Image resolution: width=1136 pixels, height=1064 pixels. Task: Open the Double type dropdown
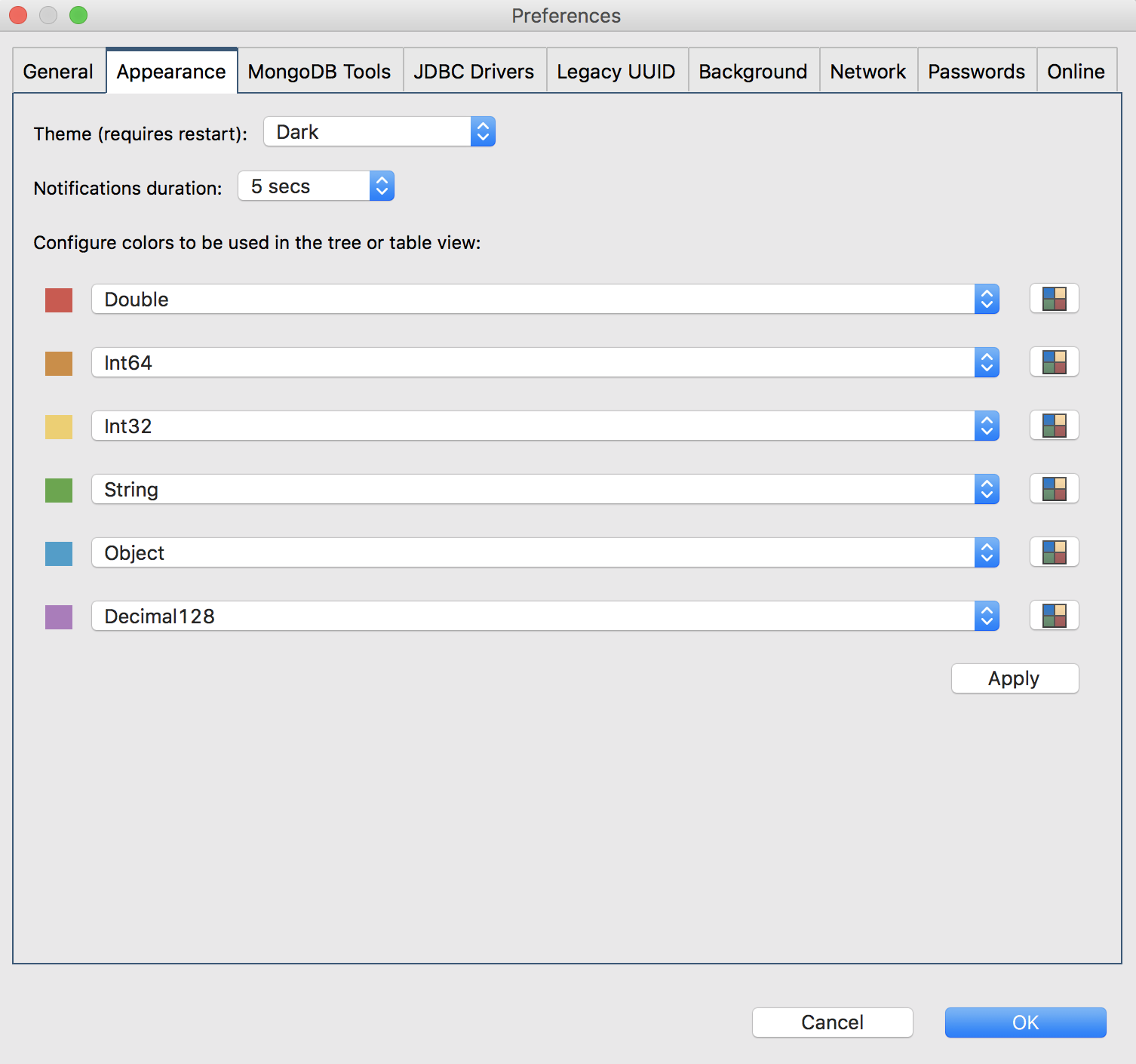(545, 300)
